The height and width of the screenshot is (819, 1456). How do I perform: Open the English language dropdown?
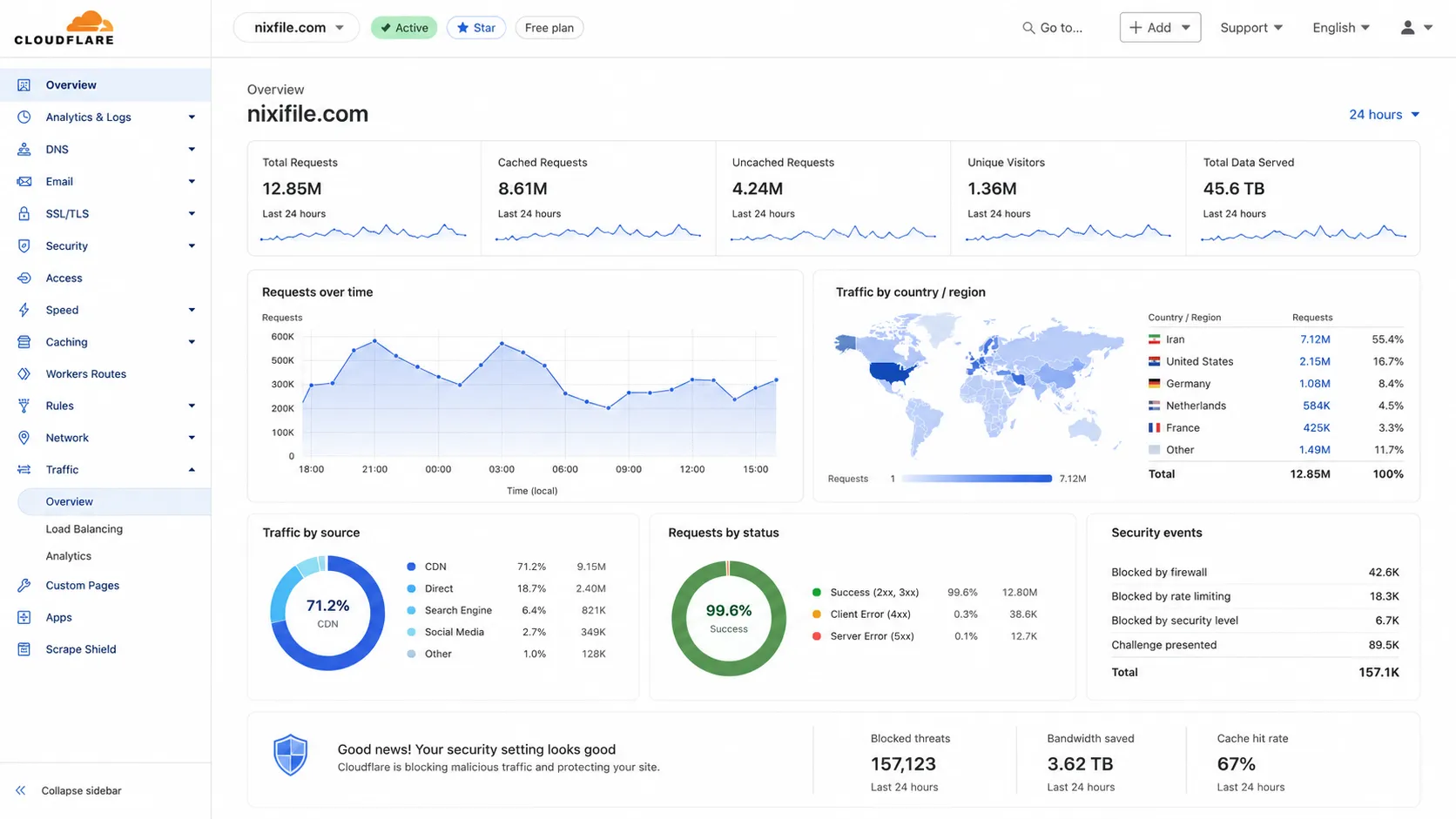click(x=1341, y=28)
